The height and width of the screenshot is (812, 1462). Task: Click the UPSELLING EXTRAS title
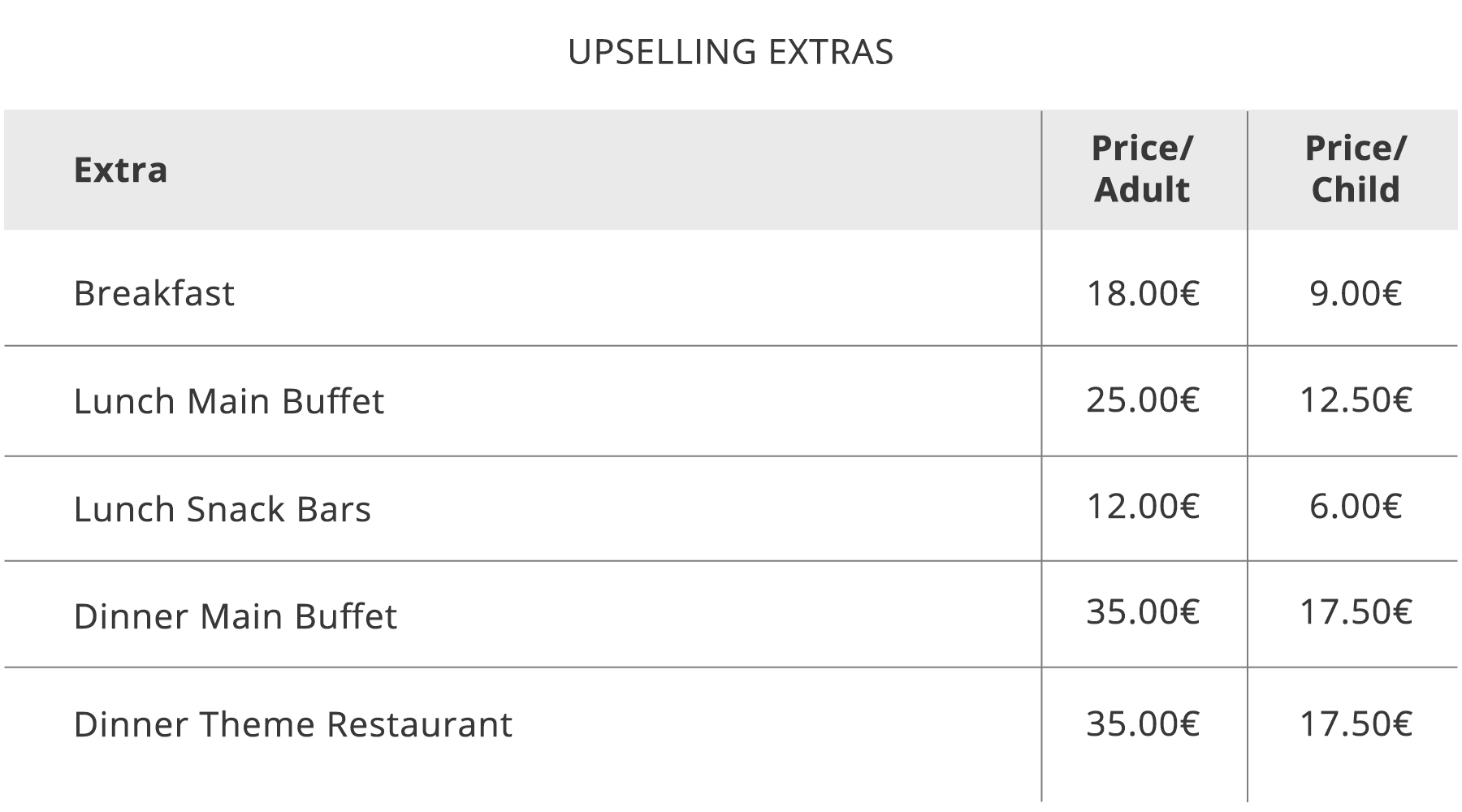point(730,52)
